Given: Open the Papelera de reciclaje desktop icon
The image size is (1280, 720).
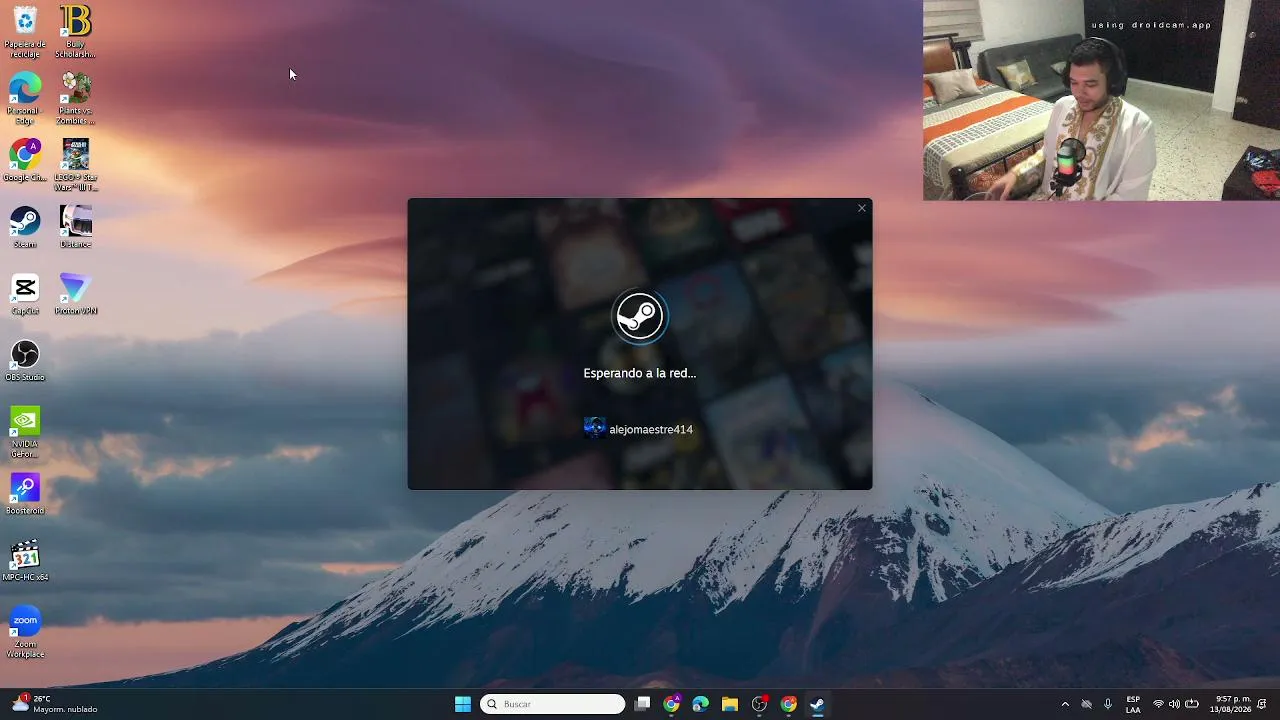Looking at the screenshot, I should click(x=25, y=32).
